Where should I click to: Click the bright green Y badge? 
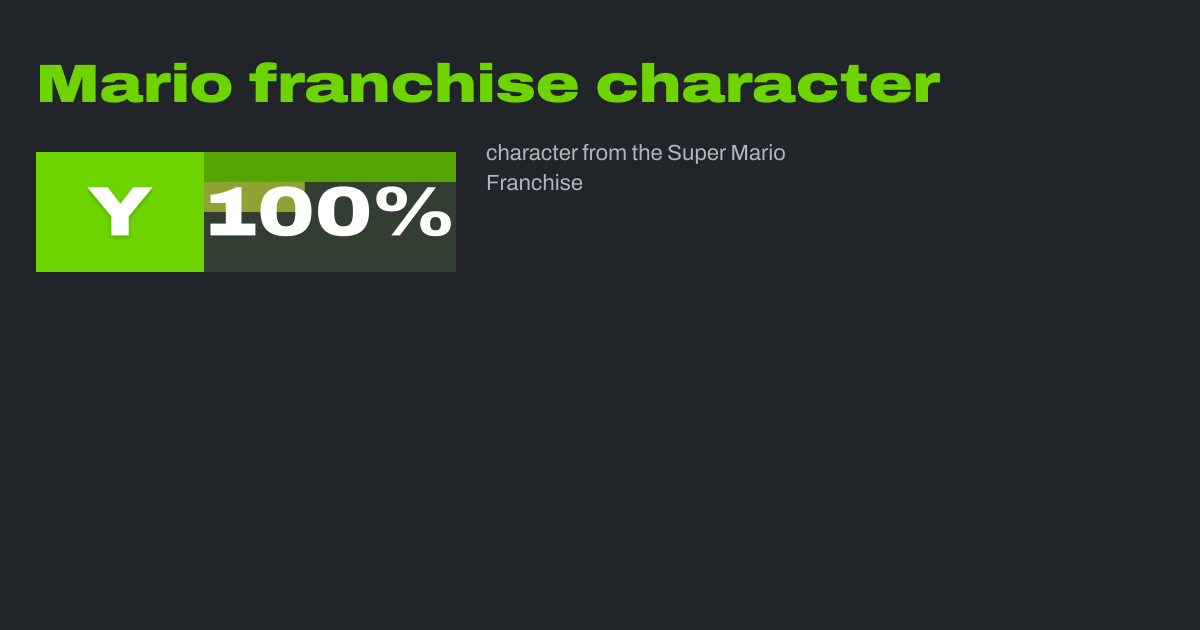point(120,212)
